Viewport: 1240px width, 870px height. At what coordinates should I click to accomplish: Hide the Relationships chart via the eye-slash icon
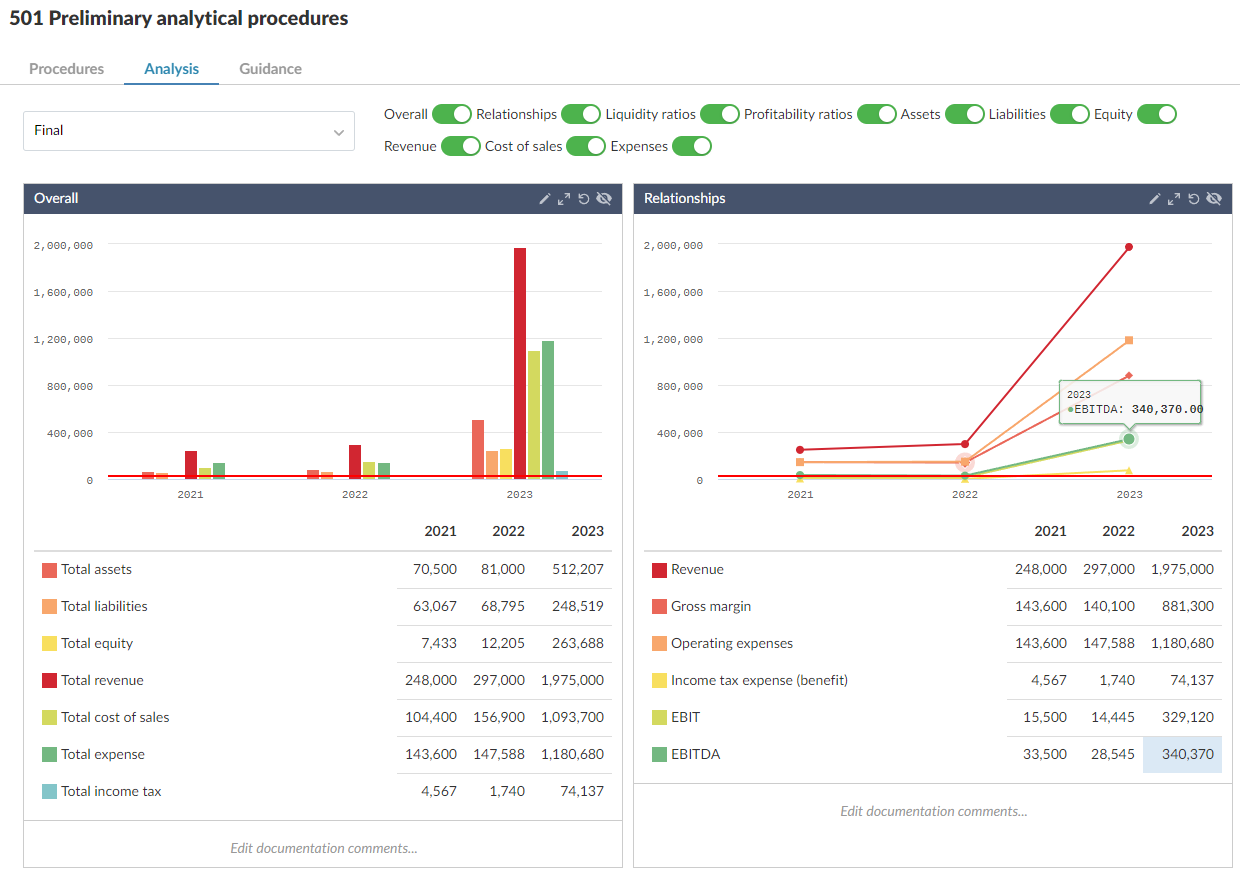tap(1214, 198)
